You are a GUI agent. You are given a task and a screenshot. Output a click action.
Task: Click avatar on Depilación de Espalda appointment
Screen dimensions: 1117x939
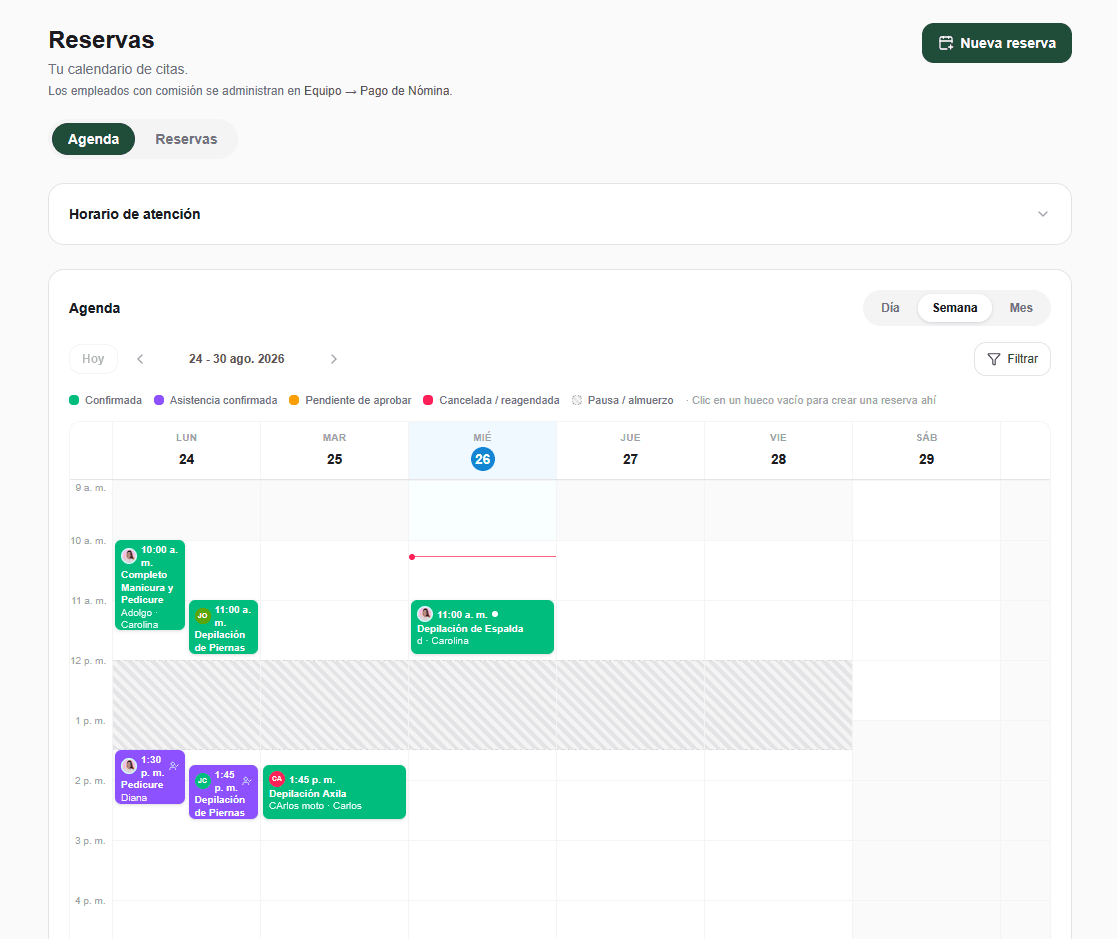[x=425, y=614]
